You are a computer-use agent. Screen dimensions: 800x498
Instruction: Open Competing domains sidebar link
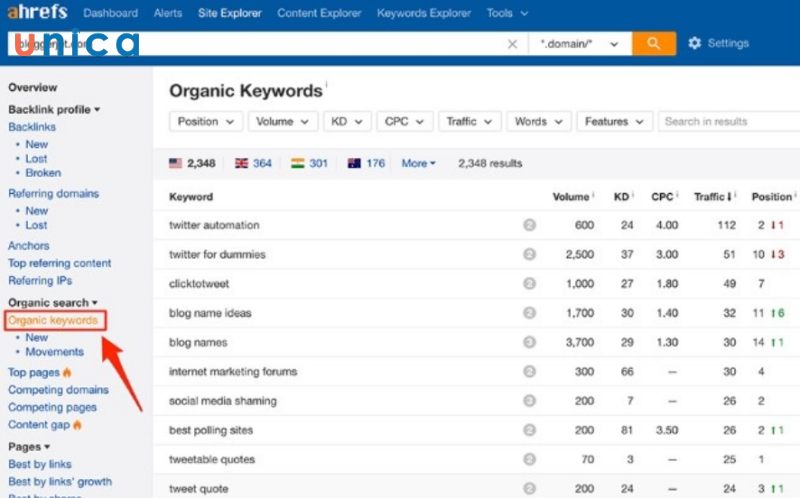coord(58,389)
